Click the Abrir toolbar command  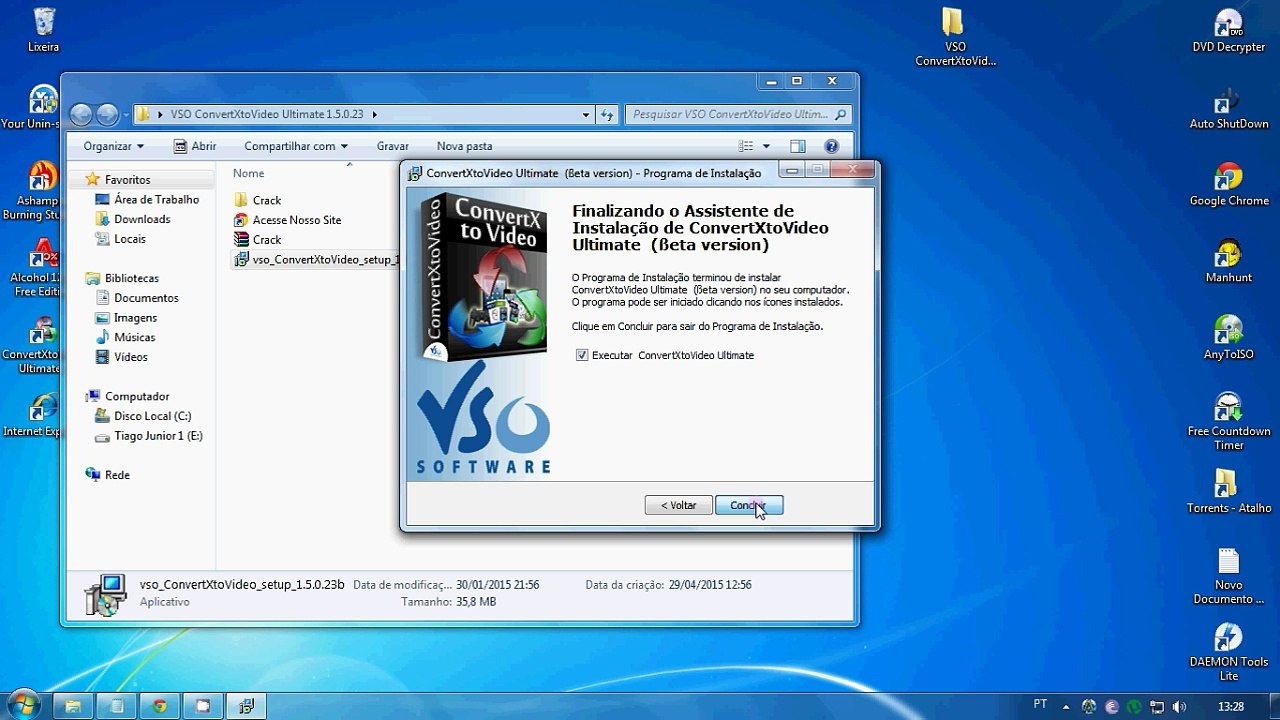pyautogui.click(x=194, y=146)
